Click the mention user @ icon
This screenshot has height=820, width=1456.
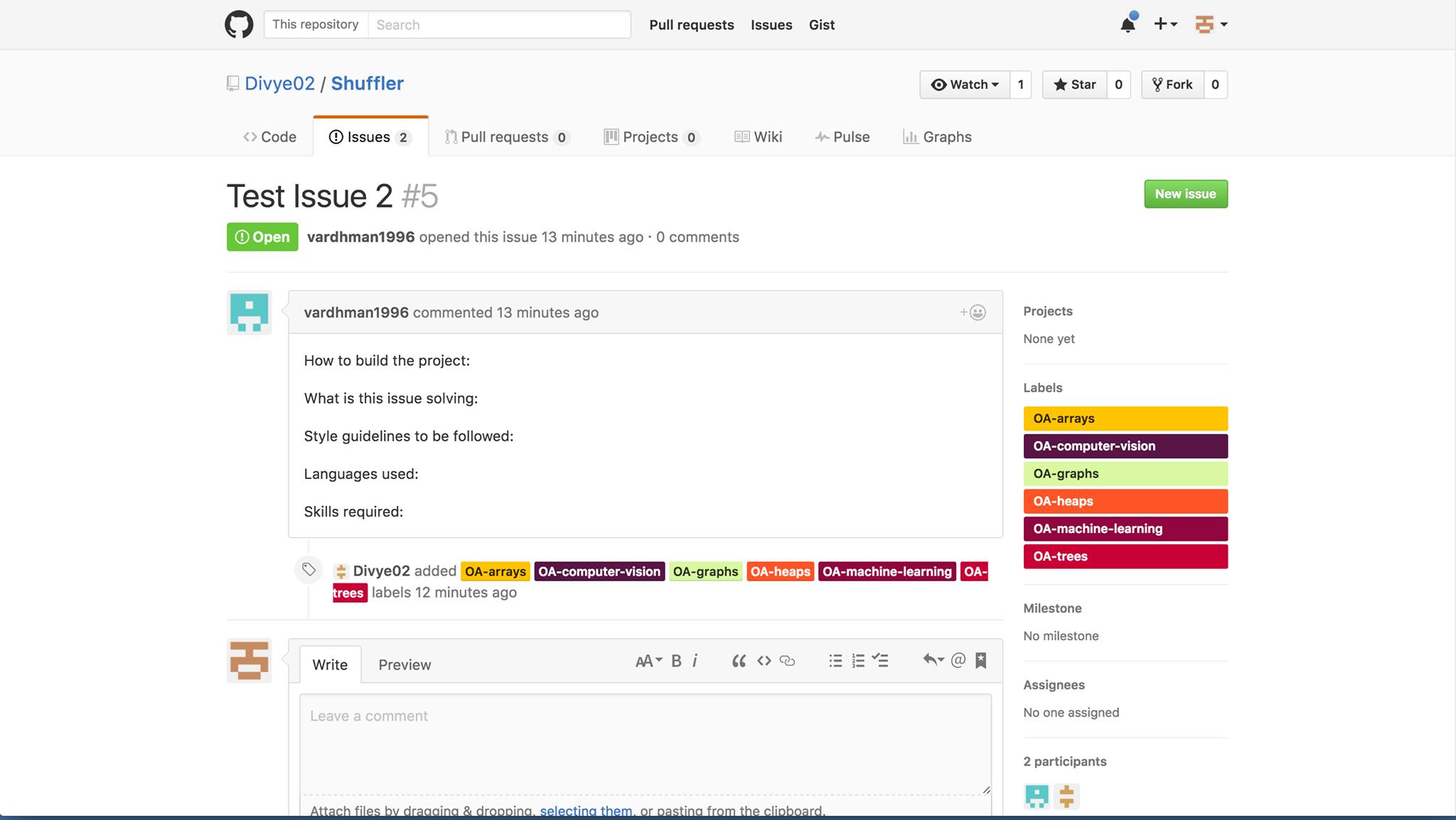pos(958,661)
